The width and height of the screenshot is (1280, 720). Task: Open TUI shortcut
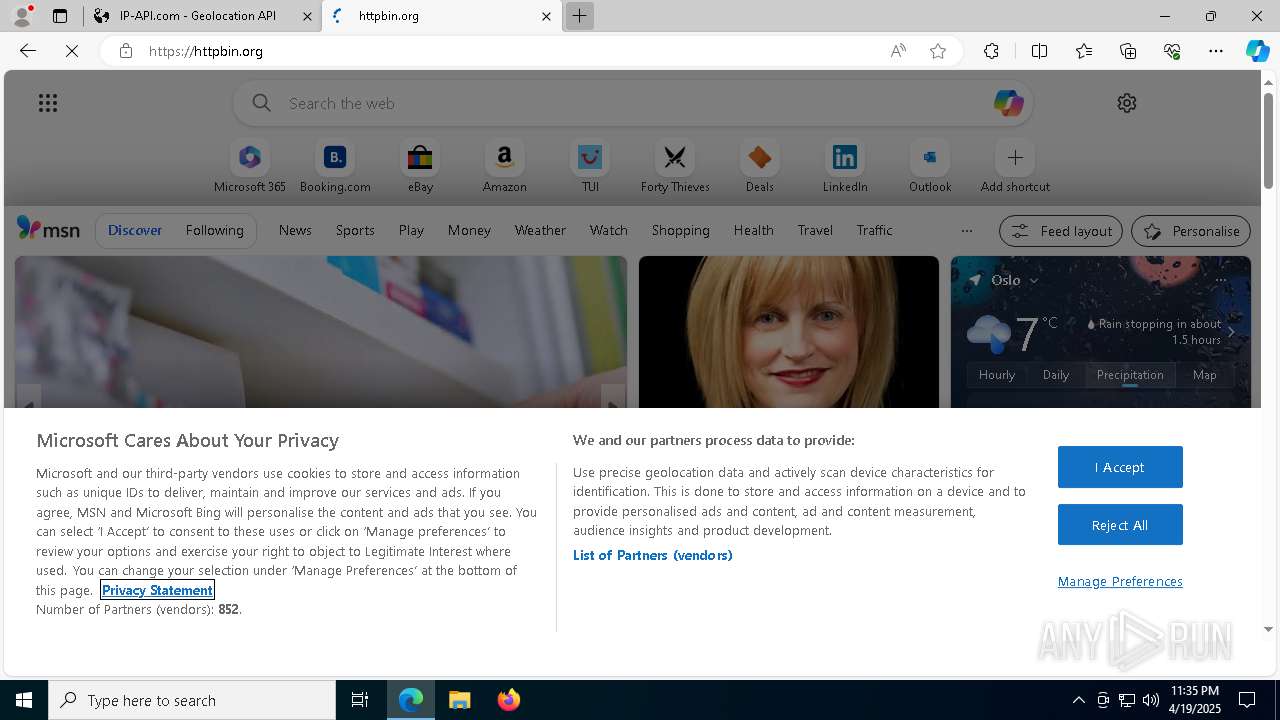click(590, 166)
